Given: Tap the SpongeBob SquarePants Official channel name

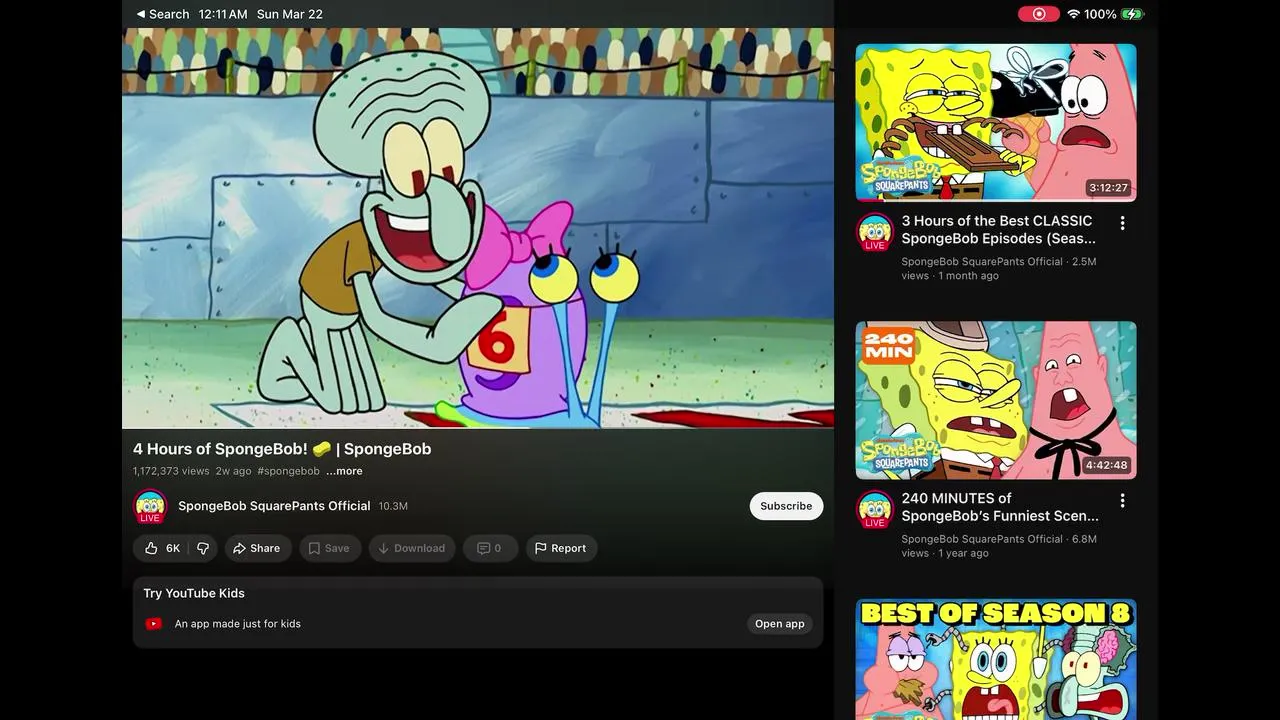Looking at the screenshot, I should coord(274,506).
